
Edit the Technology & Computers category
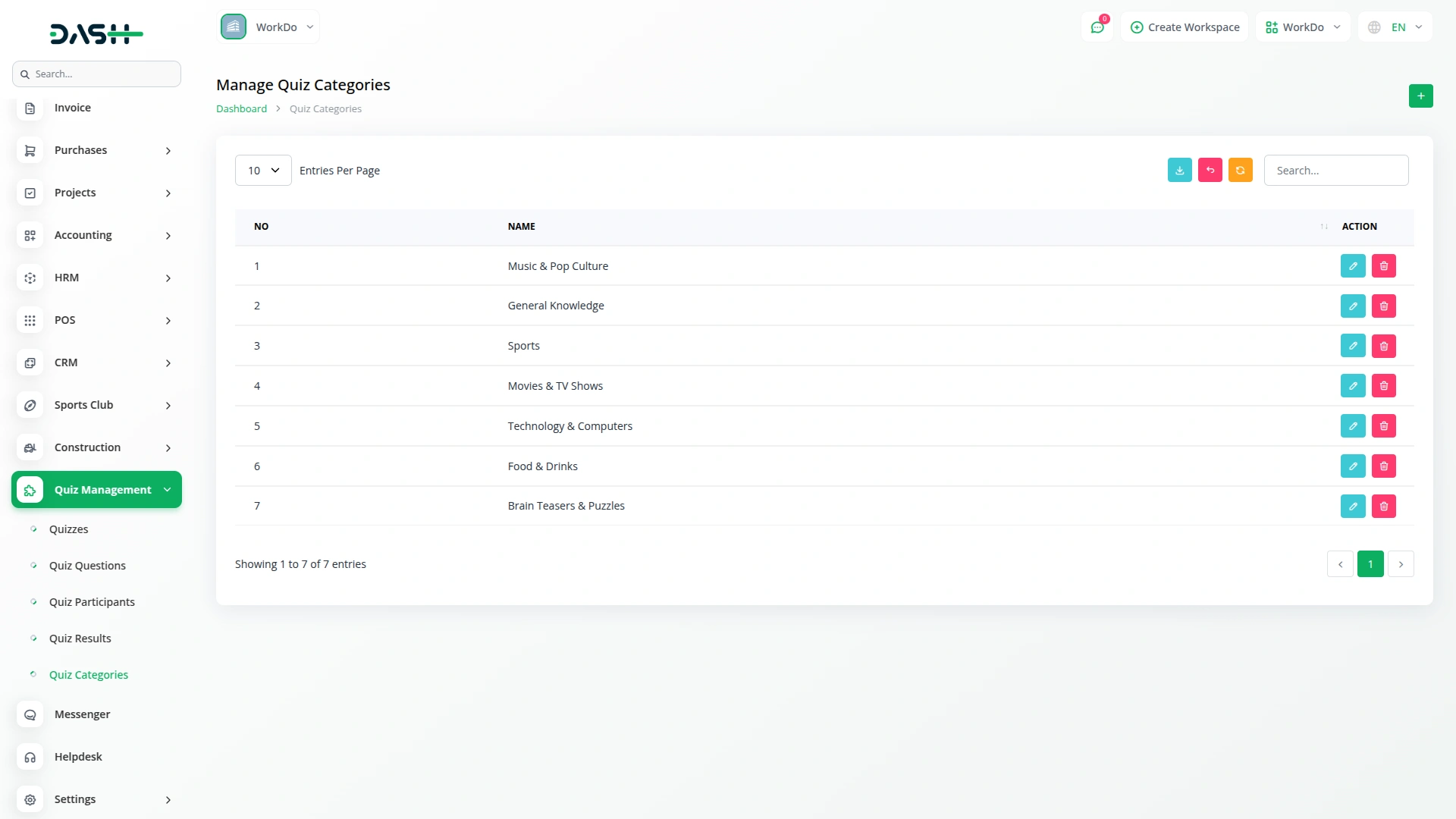click(1352, 426)
